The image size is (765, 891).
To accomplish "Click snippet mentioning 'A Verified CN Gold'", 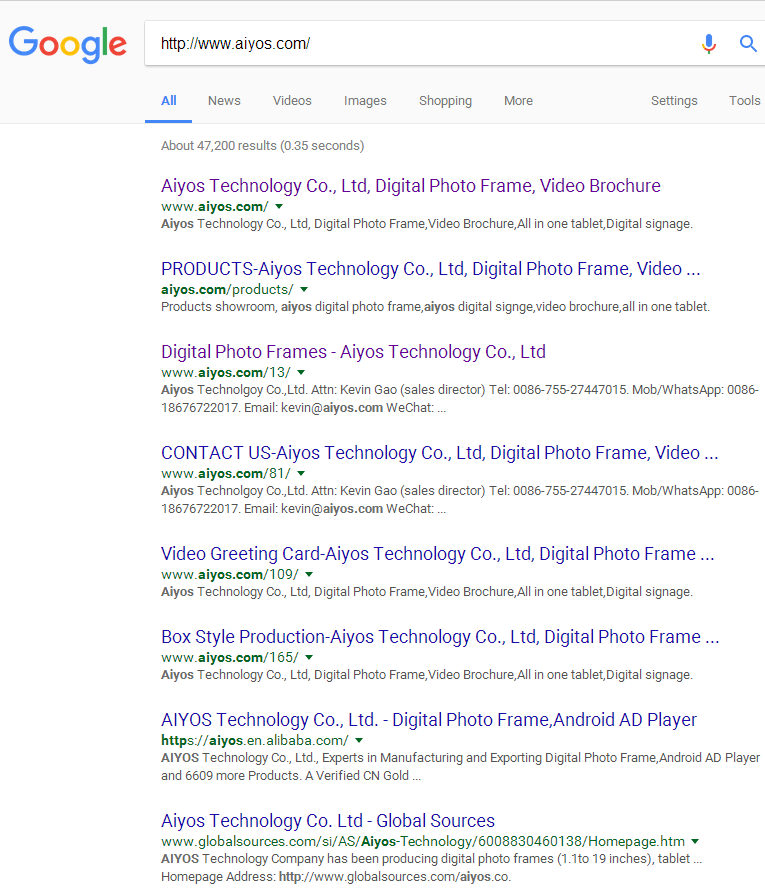I will tap(460, 767).
